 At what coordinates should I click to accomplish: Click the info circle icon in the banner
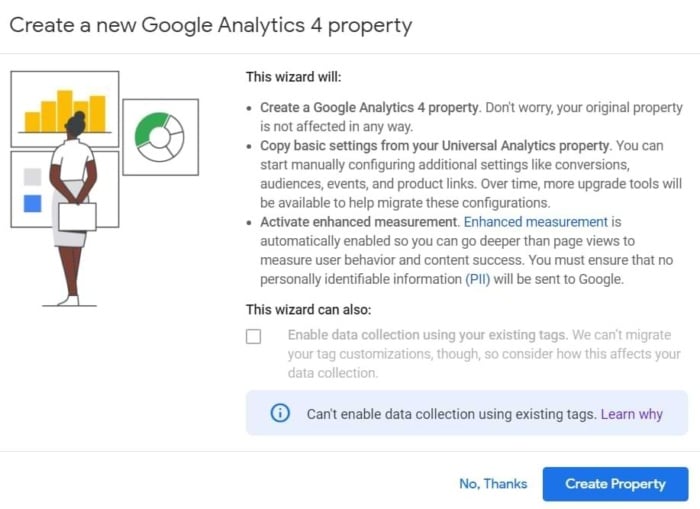(280, 413)
